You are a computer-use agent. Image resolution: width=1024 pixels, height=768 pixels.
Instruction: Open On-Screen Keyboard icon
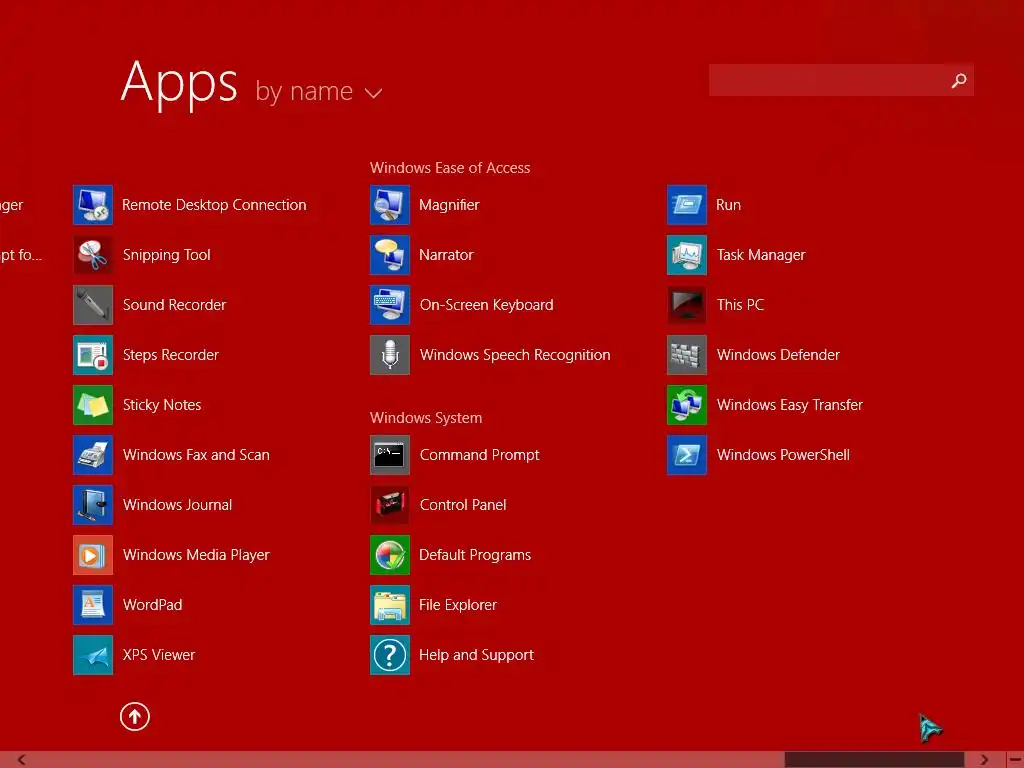point(390,305)
